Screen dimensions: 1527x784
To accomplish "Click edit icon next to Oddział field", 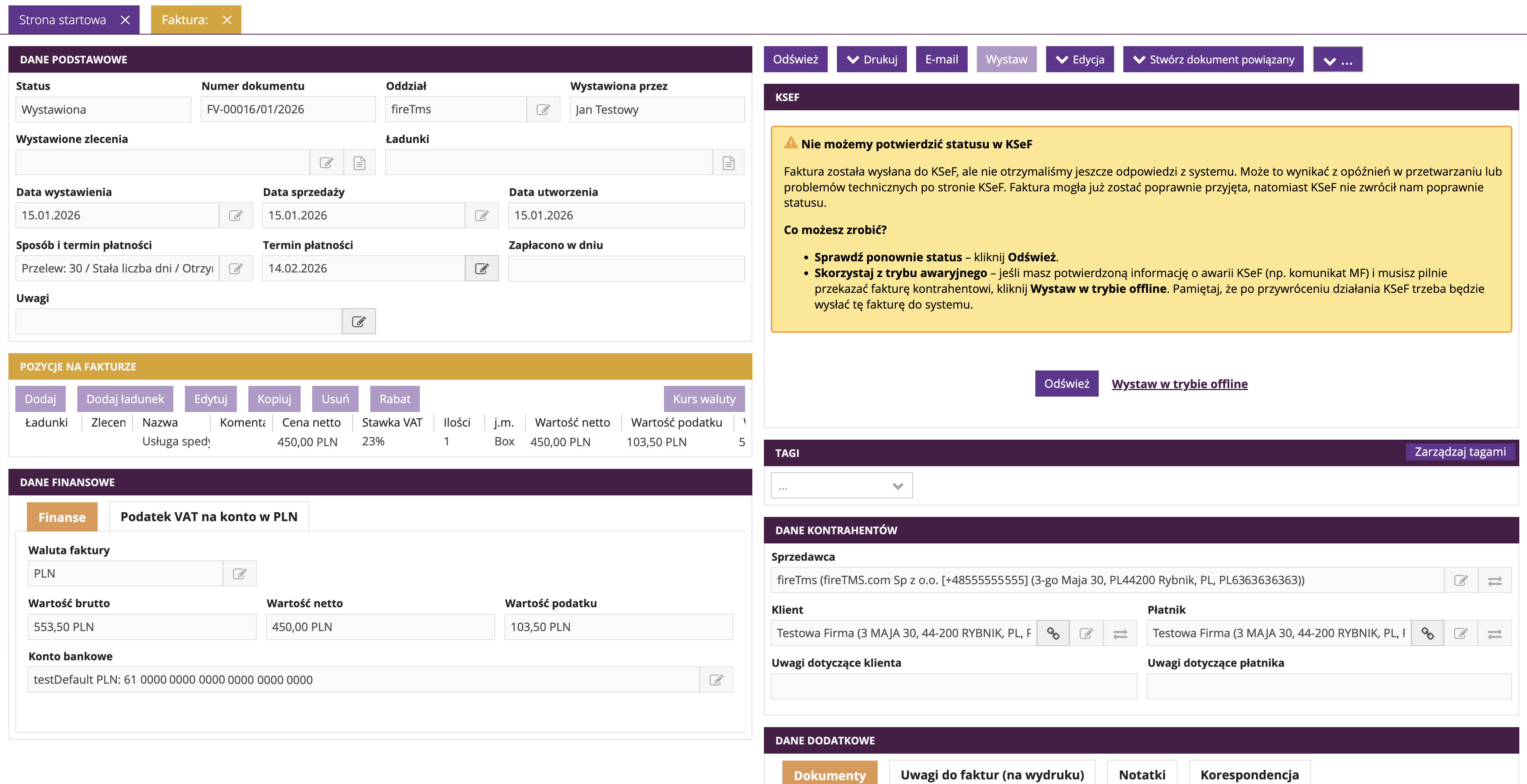I will (543, 110).
